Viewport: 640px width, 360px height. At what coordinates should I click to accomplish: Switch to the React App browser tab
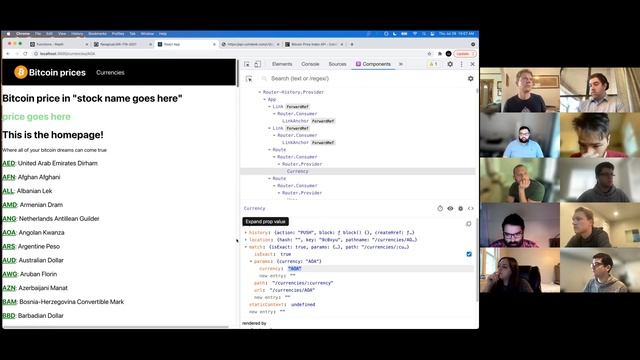(186, 44)
